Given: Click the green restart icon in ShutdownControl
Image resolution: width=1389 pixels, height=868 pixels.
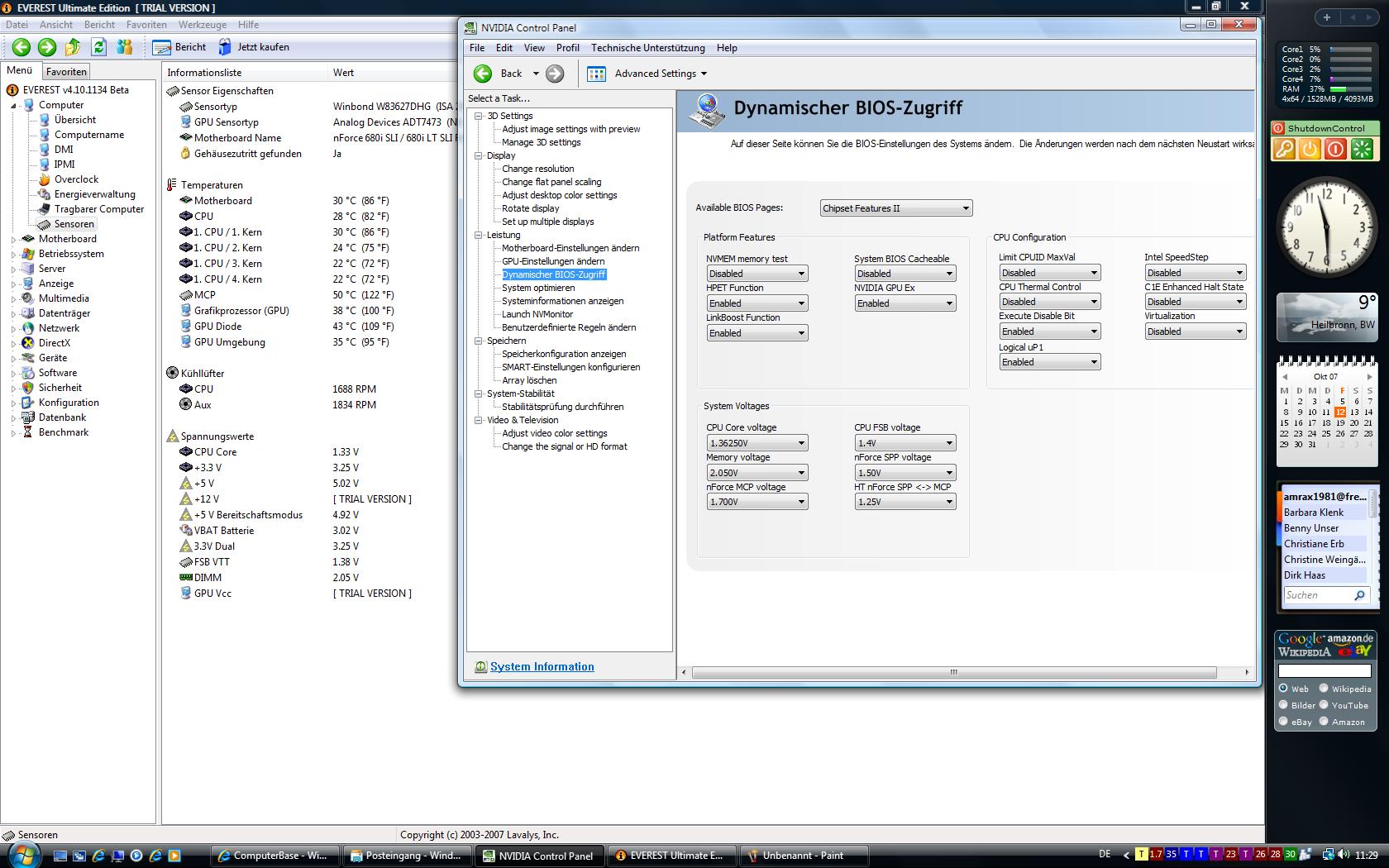Looking at the screenshot, I should [1362, 149].
